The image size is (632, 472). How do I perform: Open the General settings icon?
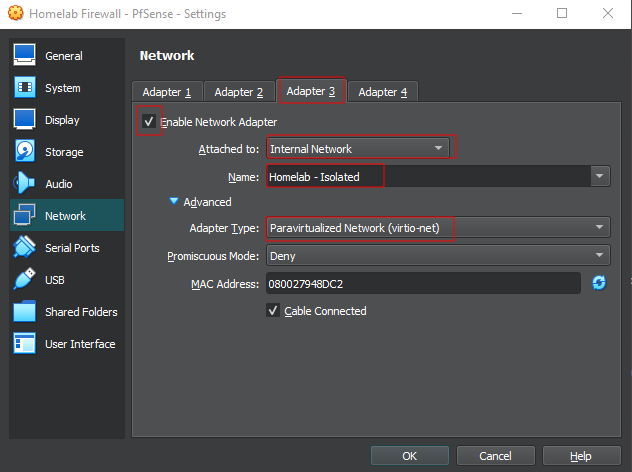coord(24,55)
